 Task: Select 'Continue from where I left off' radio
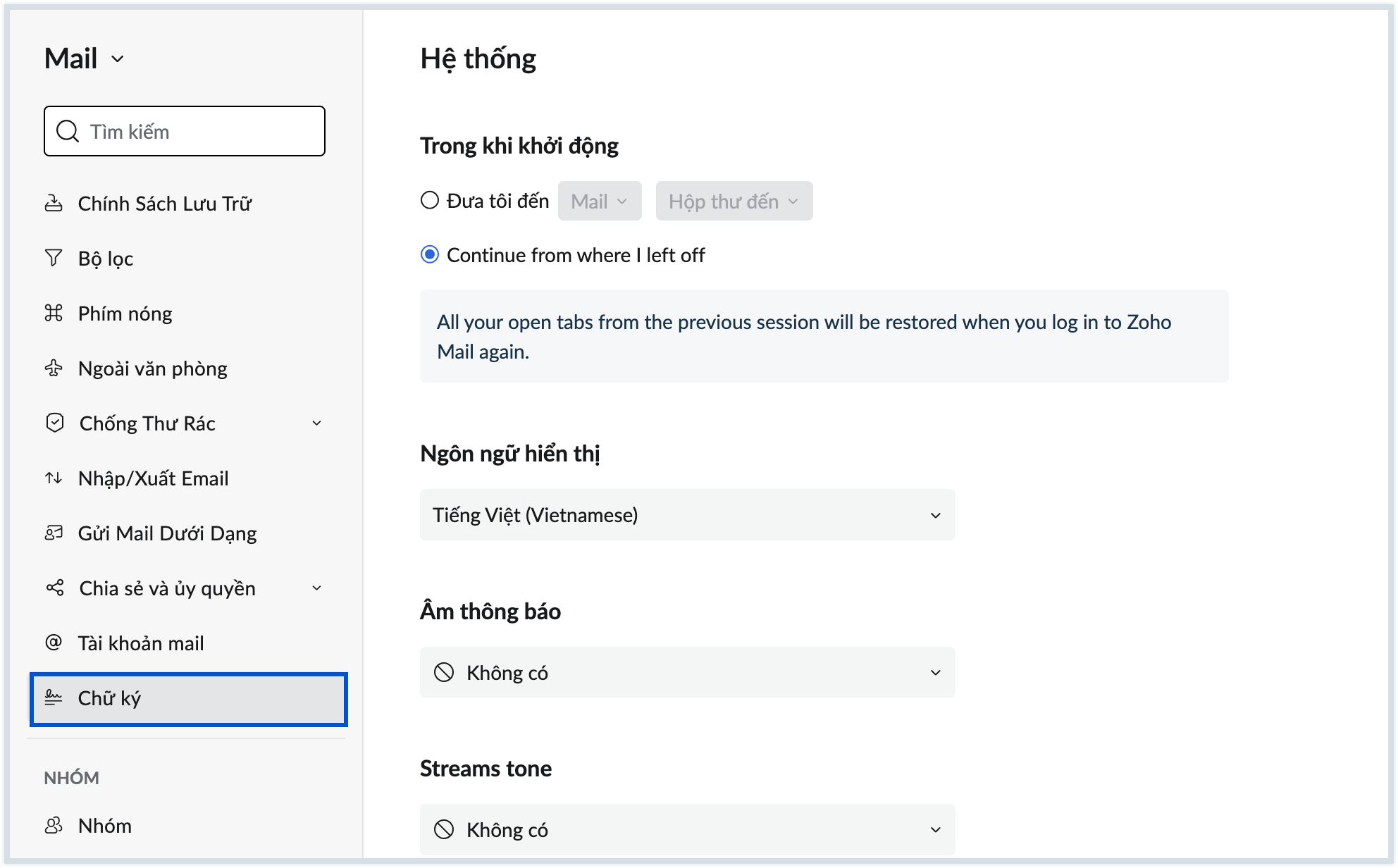(430, 255)
